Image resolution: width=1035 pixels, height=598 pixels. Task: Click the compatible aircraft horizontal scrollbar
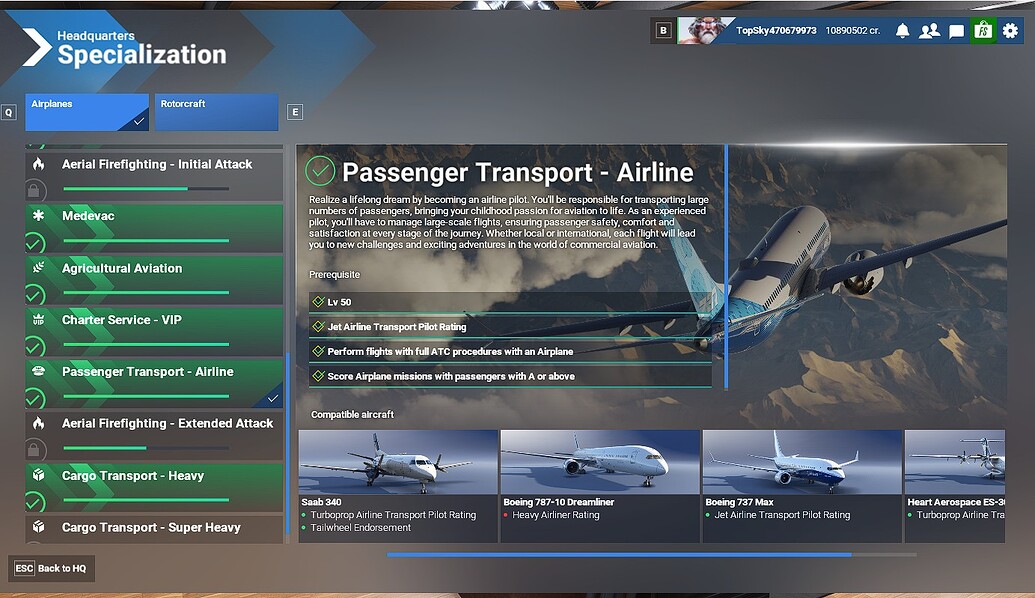[619, 554]
